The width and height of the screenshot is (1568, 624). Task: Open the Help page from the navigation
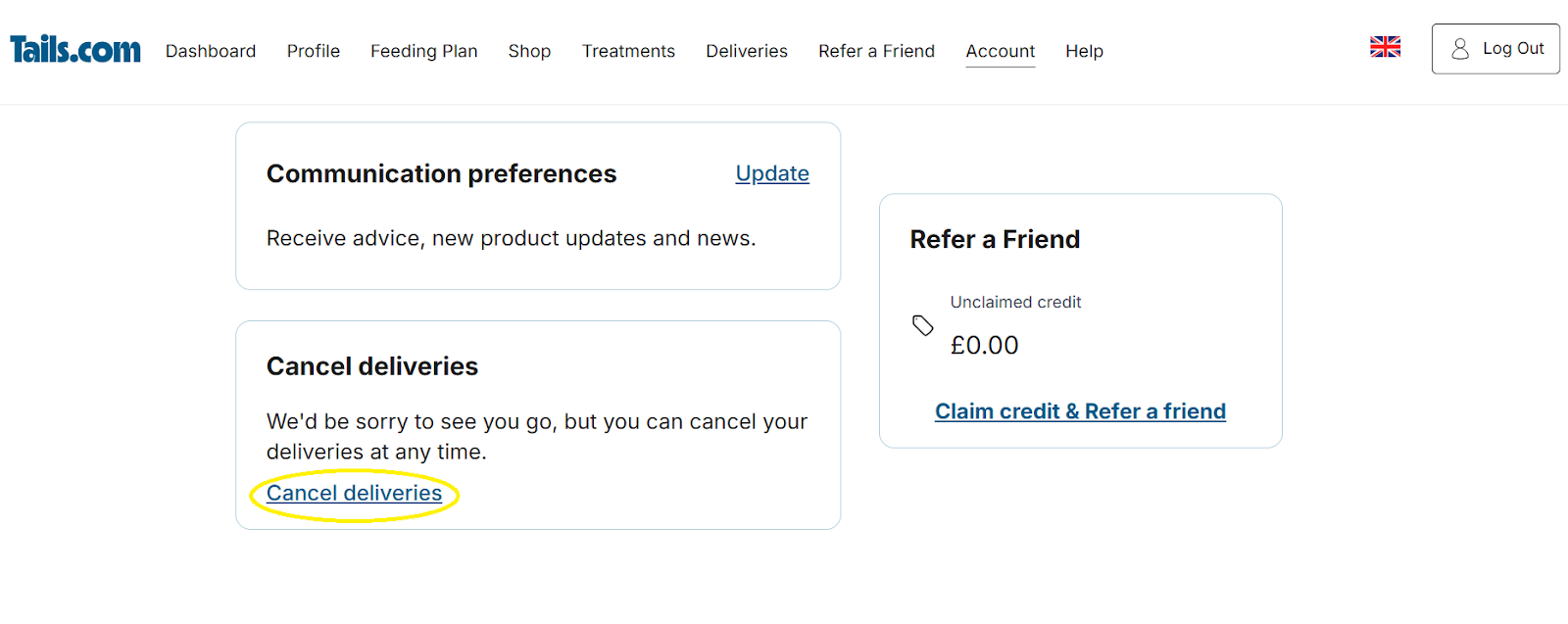(1084, 51)
